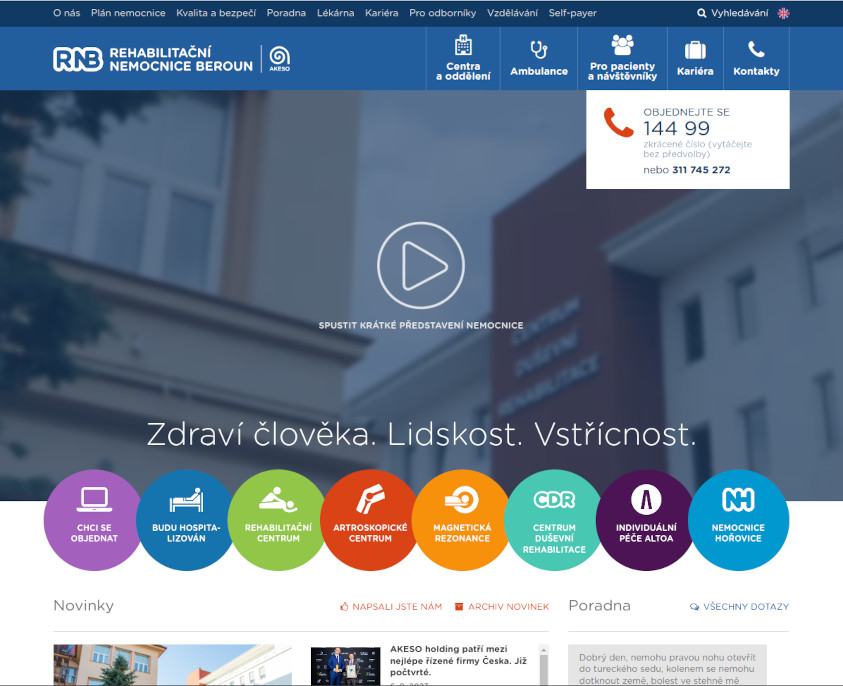Click the thumbs-up icon beside Napsali jste nám
This screenshot has height=686, width=843.
(344, 606)
